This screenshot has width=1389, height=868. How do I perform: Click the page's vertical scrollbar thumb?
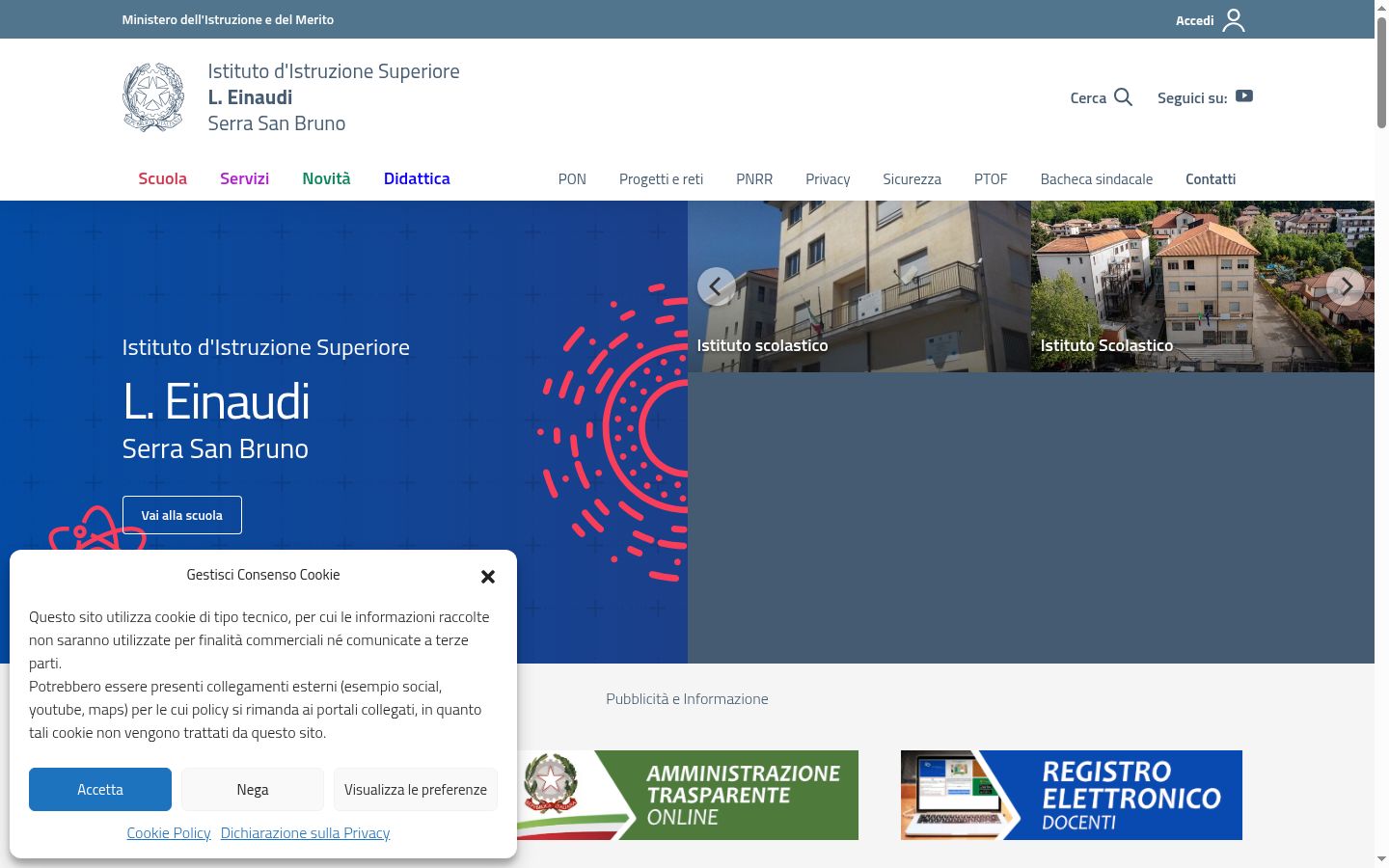[x=1381, y=72]
